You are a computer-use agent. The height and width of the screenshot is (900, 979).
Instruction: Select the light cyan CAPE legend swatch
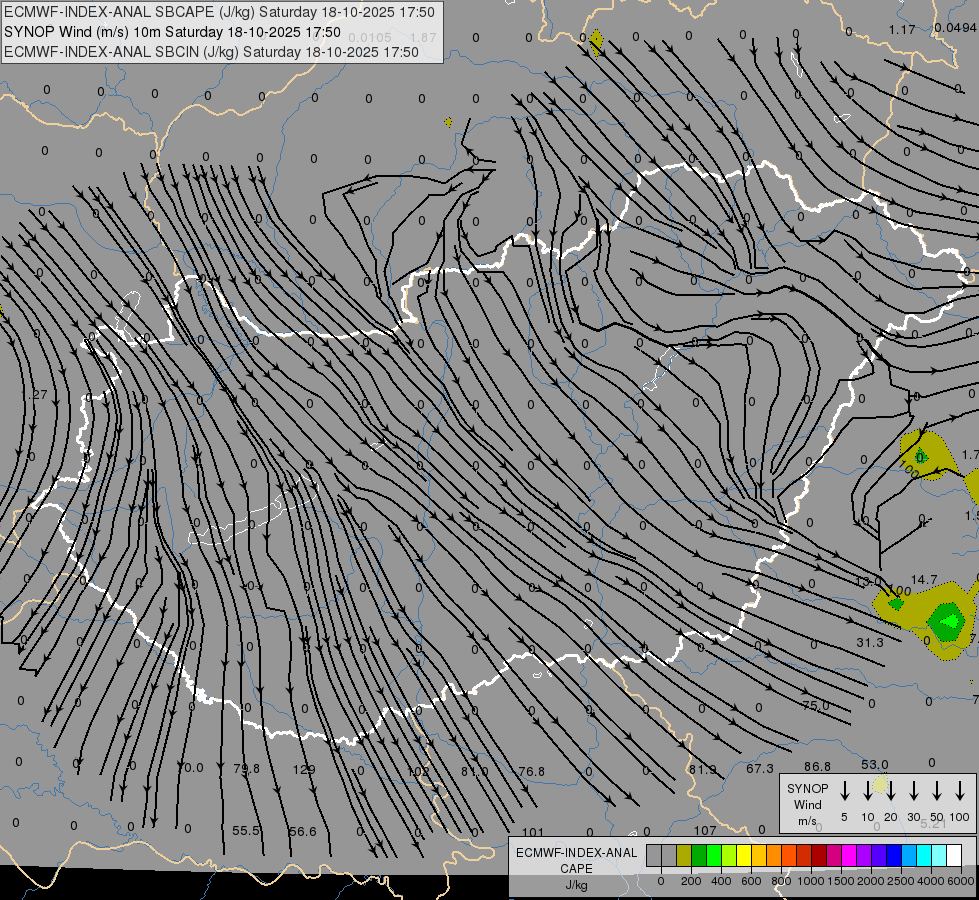pyautogui.click(x=939, y=856)
